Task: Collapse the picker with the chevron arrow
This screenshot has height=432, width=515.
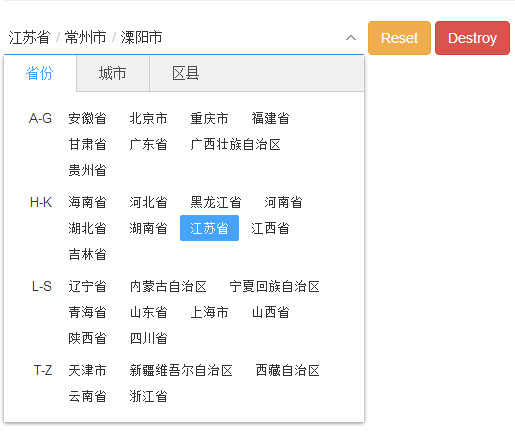Action: click(351, 38)
